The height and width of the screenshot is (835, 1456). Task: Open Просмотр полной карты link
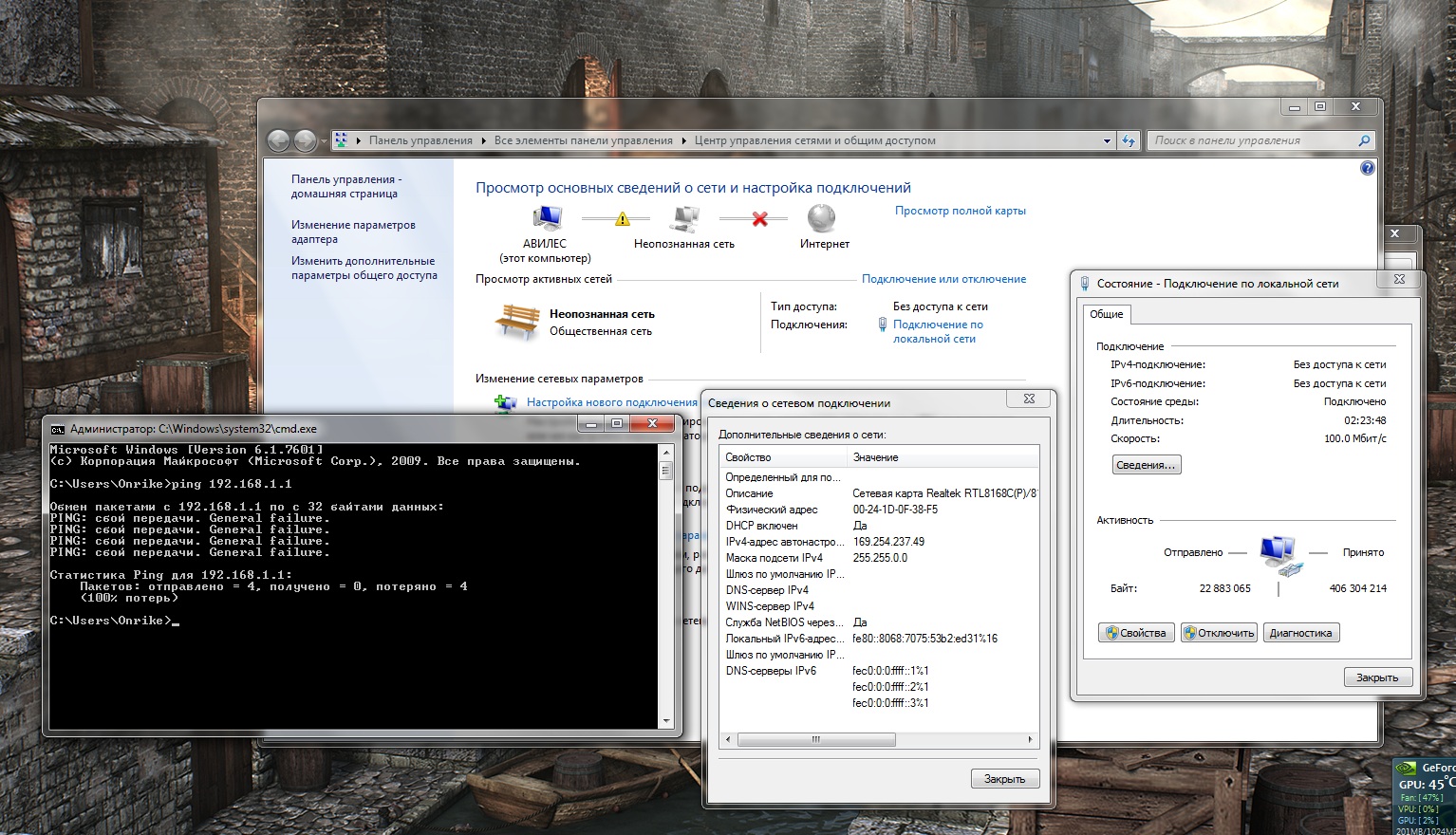[960, 211]
